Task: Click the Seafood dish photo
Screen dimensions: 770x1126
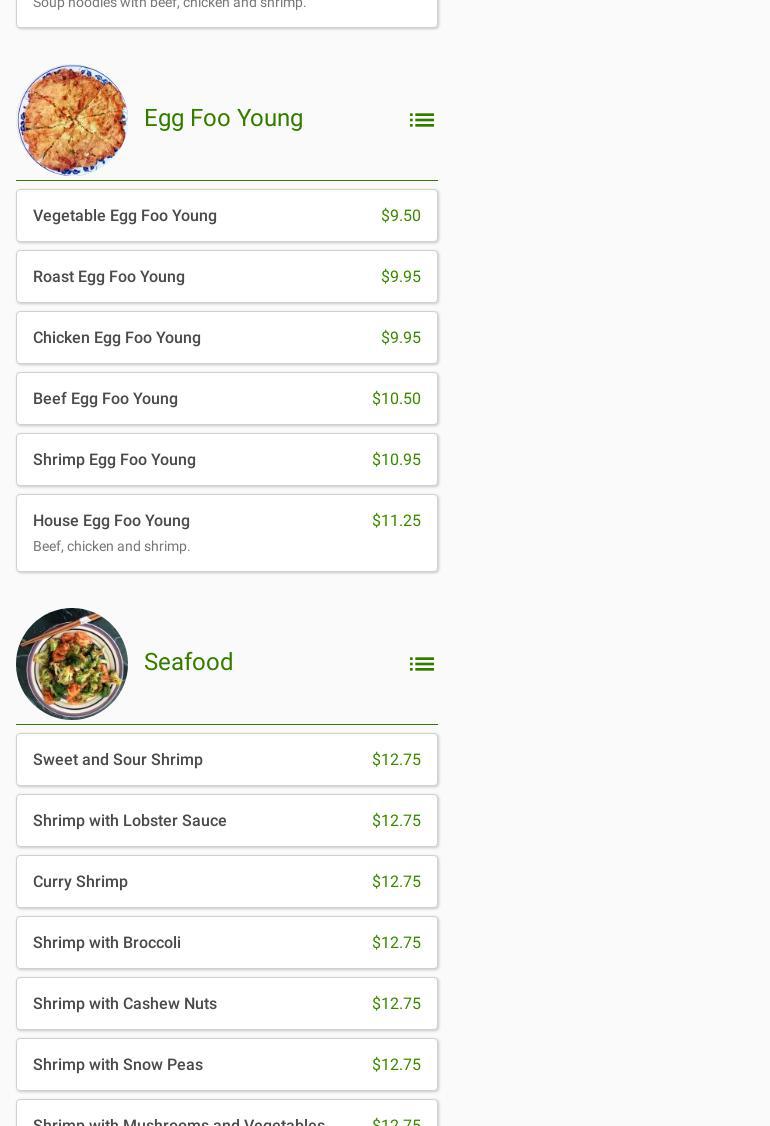Action: point(72,664)
